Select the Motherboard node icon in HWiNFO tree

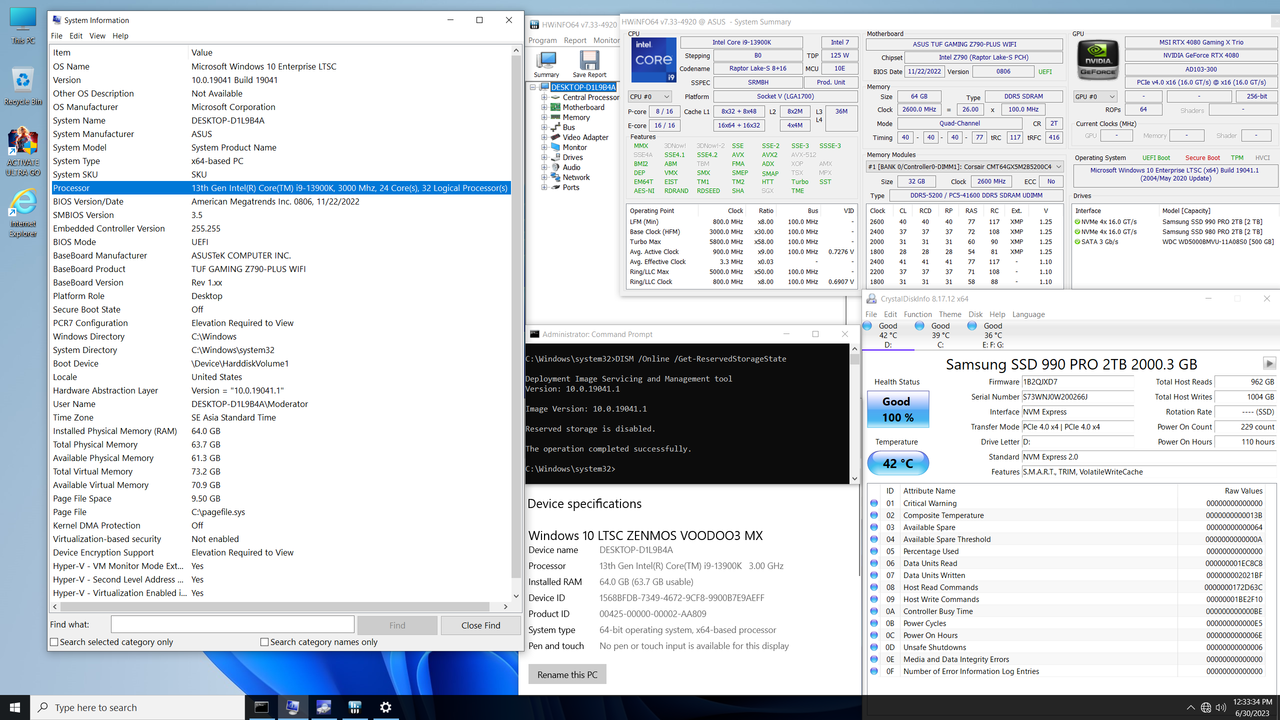pyautogui.click(x=556, y=107)
